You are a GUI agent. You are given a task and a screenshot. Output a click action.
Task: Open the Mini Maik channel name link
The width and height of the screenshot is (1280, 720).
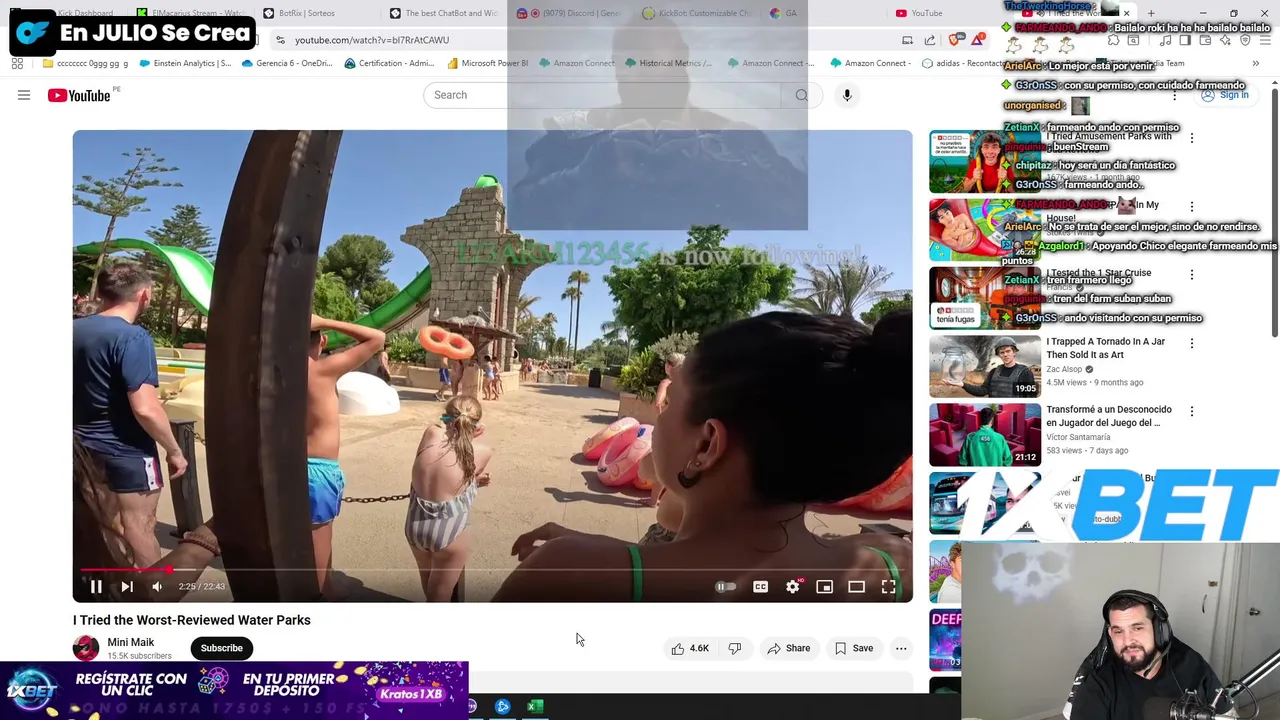tap(131, 642)
